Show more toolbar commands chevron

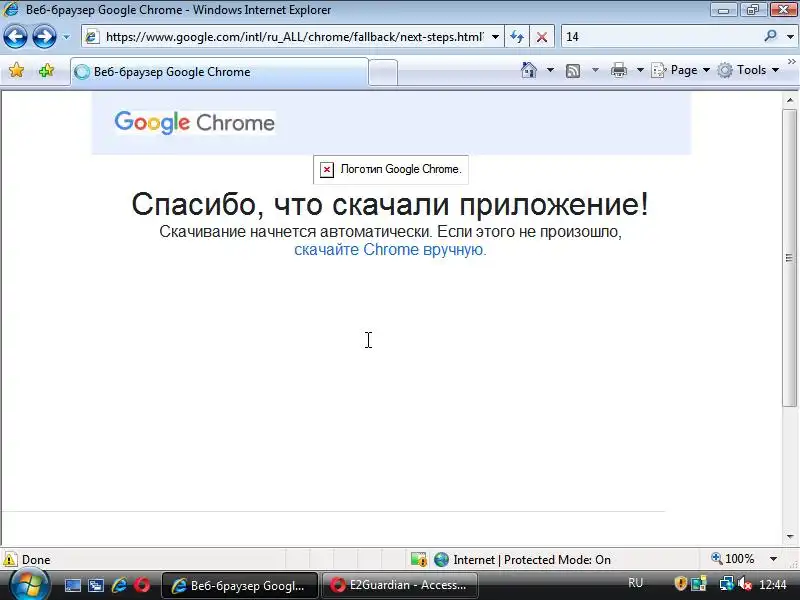(x=792, y=62)
